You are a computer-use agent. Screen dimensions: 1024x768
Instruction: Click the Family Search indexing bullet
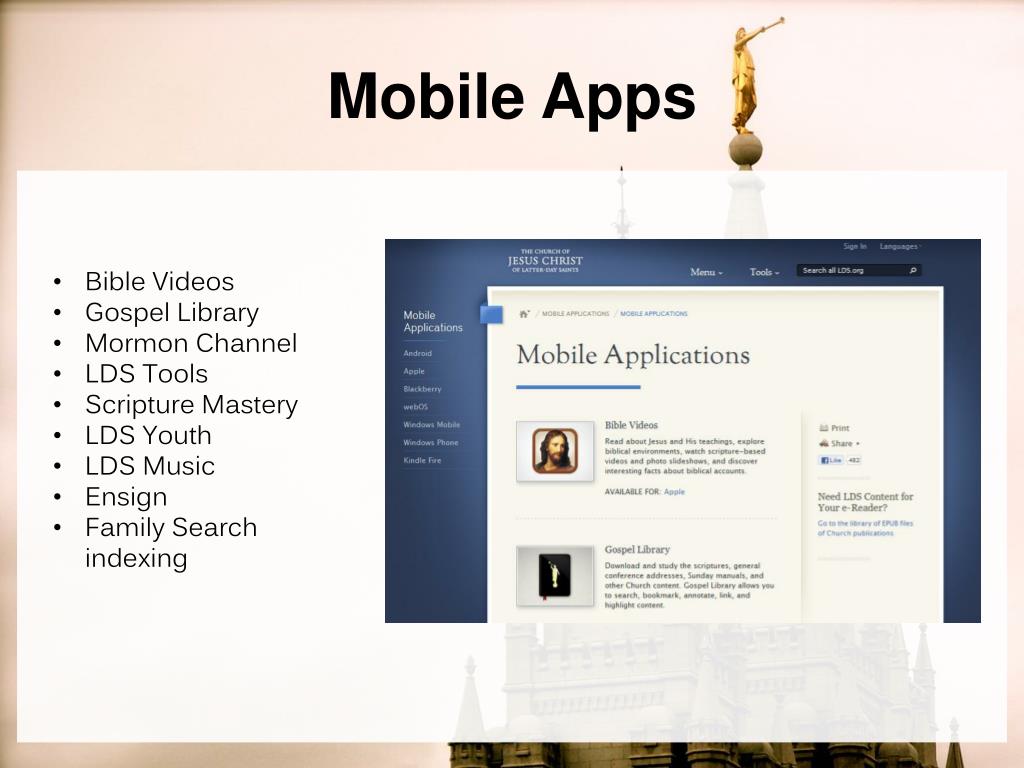click(x=171, y=543)
